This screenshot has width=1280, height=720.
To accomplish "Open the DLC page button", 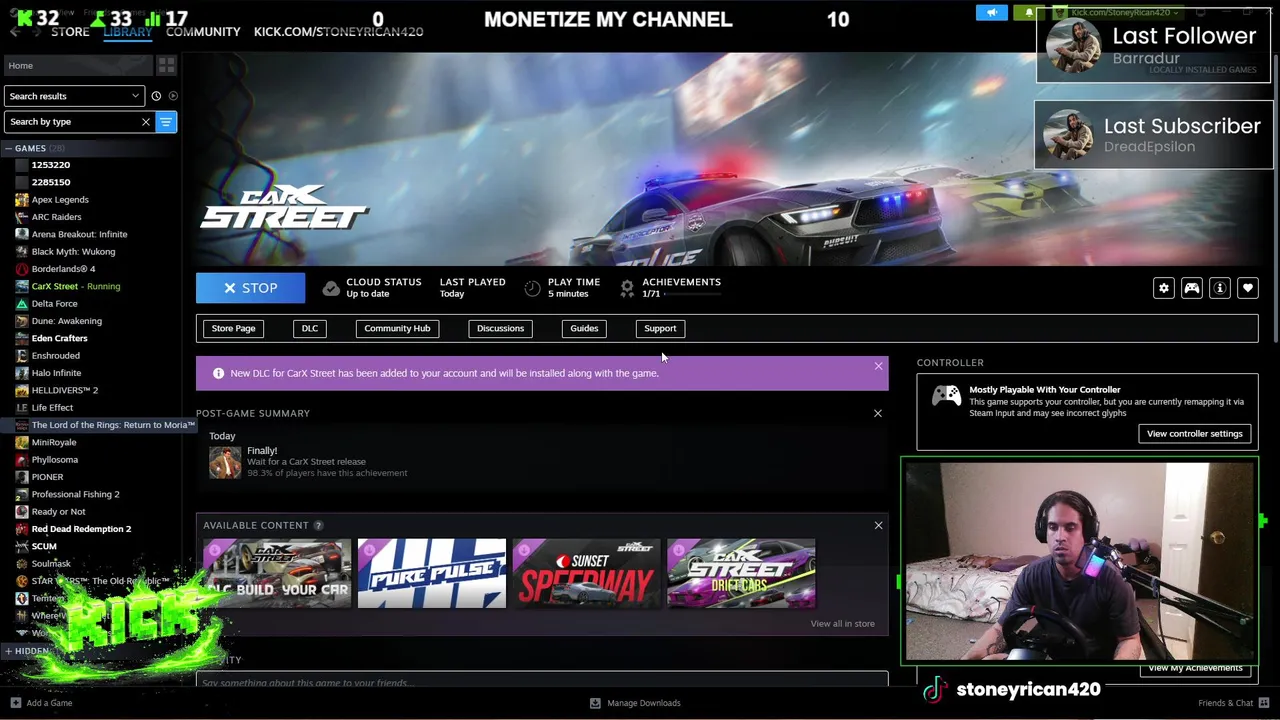I will click(310, 328).
